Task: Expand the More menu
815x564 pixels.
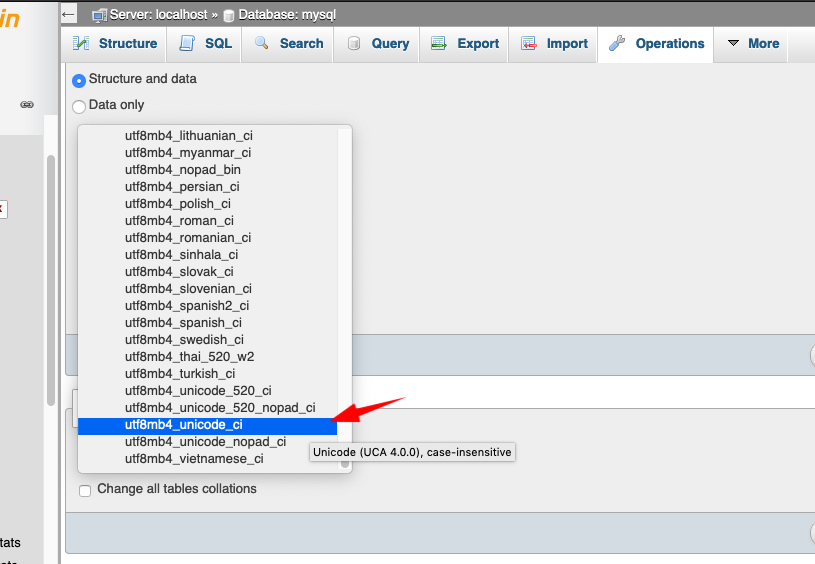Action: pyautogui.click(x=751, y=44)
